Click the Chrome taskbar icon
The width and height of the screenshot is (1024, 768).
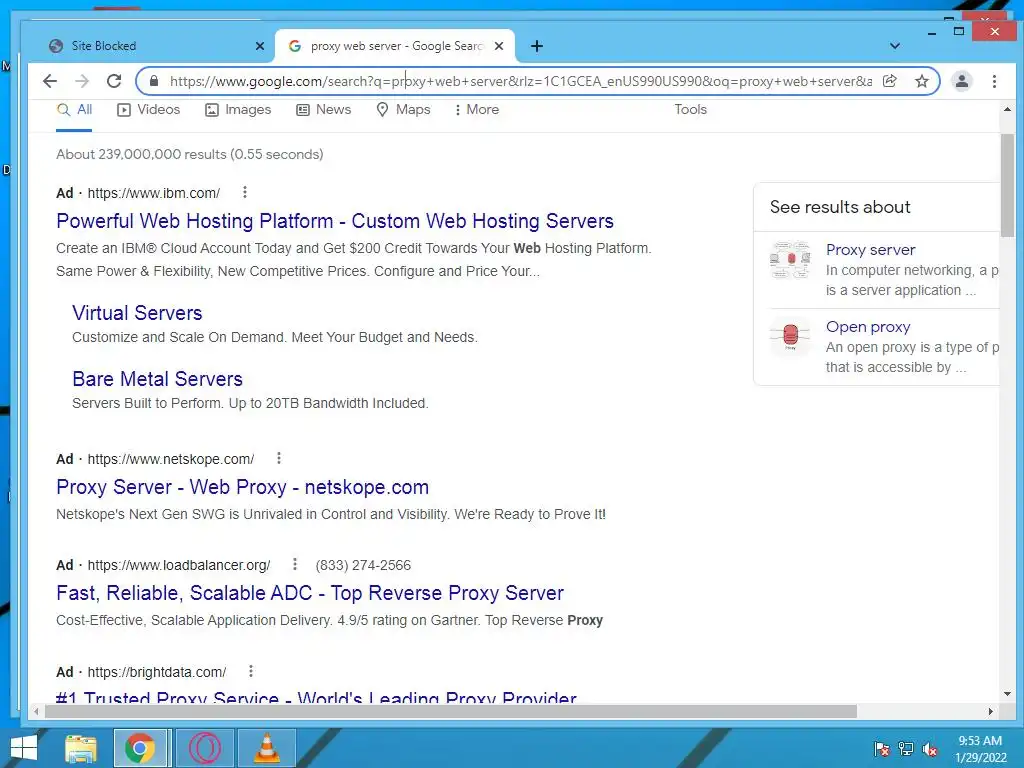pos(139,748)
